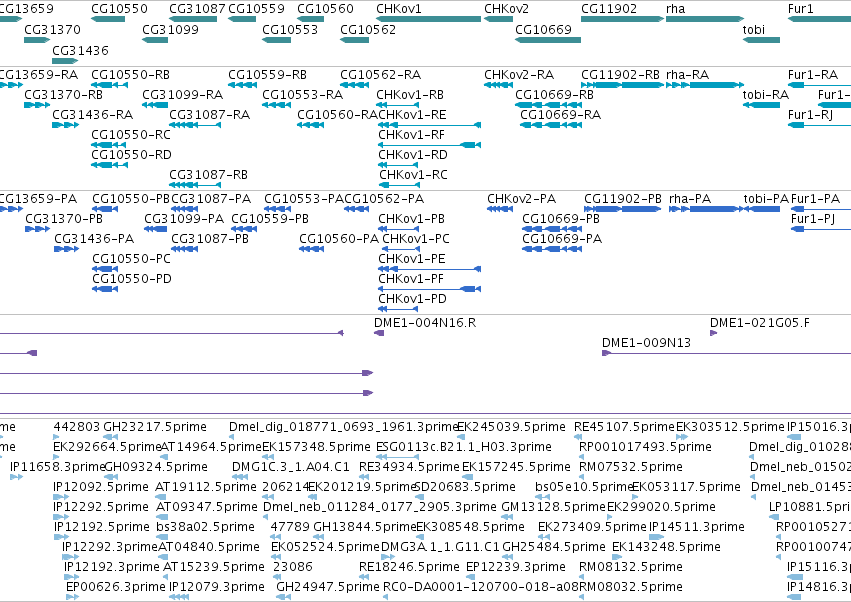Select transcript CHKov1-RC
Image resolution: width=851 pixels, height=602 pixels.
[413, 175]
